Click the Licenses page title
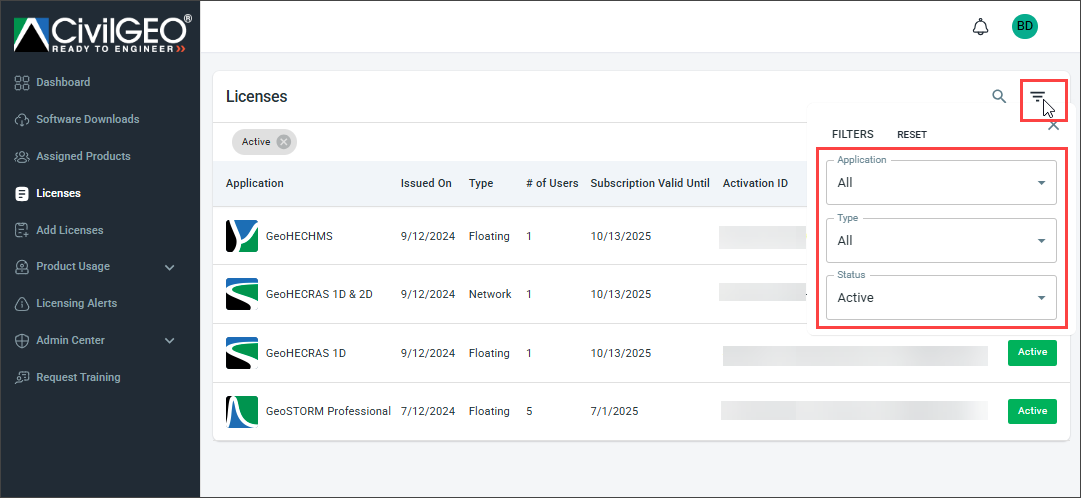This screenshot has height=498, width=1081. pos(256,97)
